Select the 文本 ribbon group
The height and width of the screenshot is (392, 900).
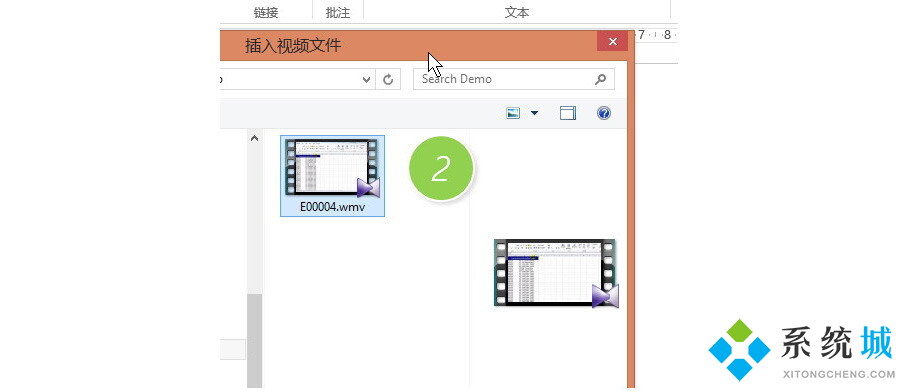[517, 13]
